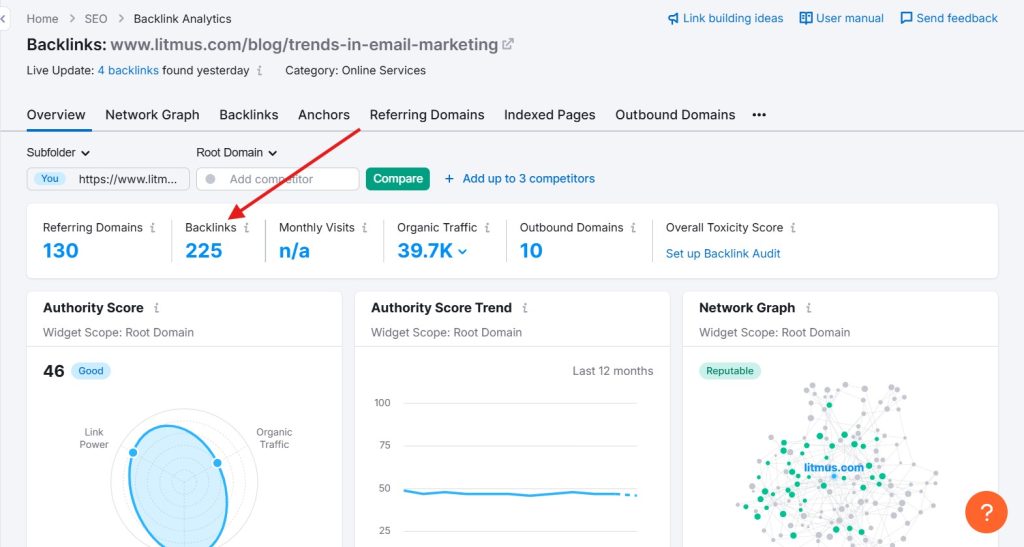The width and height of the screenshot is (1024, 547).
Task: Switch to the Referring Domains tab
Action: coord(427,115)
